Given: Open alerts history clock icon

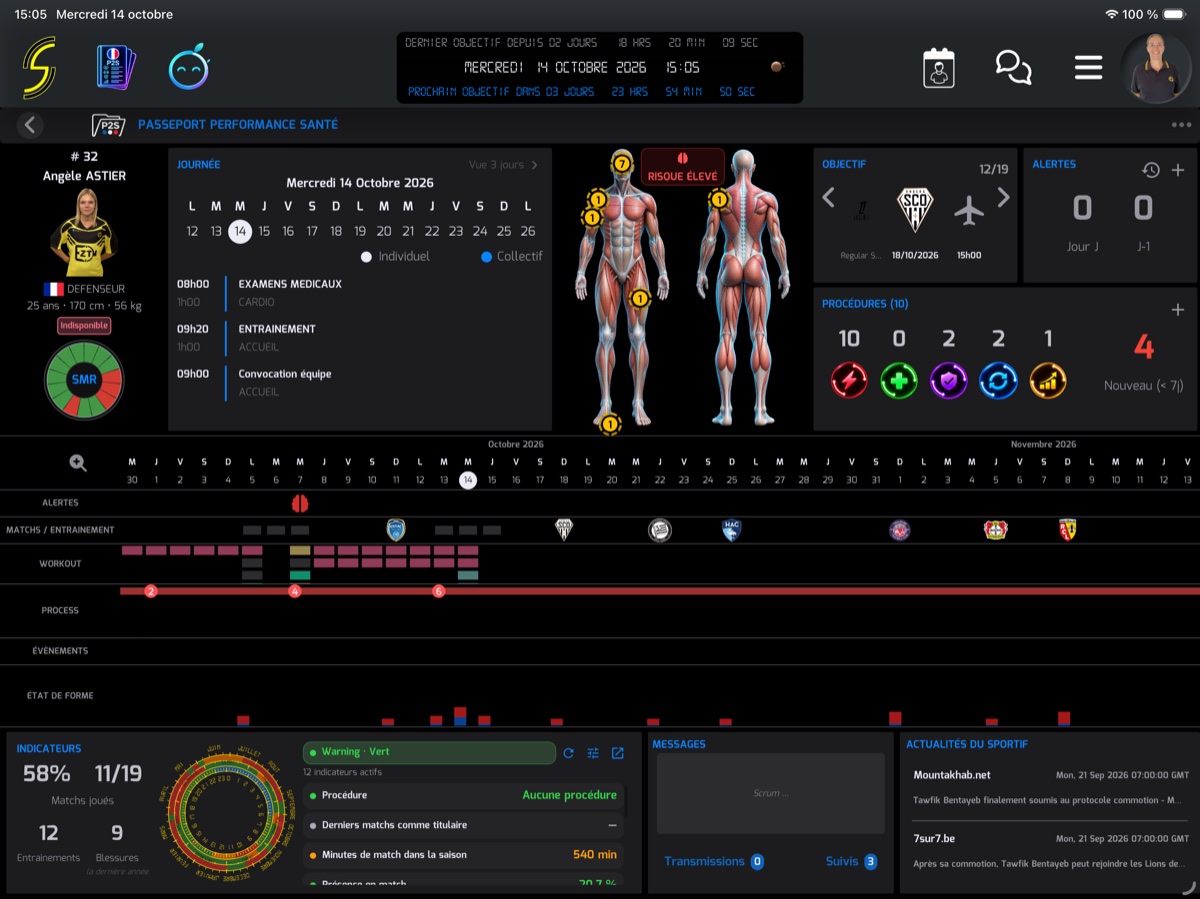Looking at the screenshot, I should pyautogui.click(x=1151, y=170).
